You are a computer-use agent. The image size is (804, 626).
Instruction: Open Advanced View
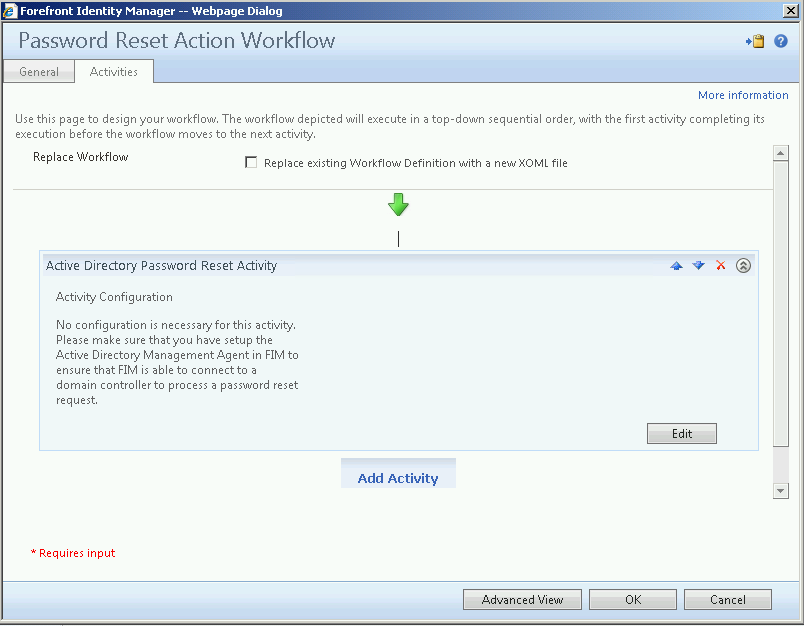[522, 600]
